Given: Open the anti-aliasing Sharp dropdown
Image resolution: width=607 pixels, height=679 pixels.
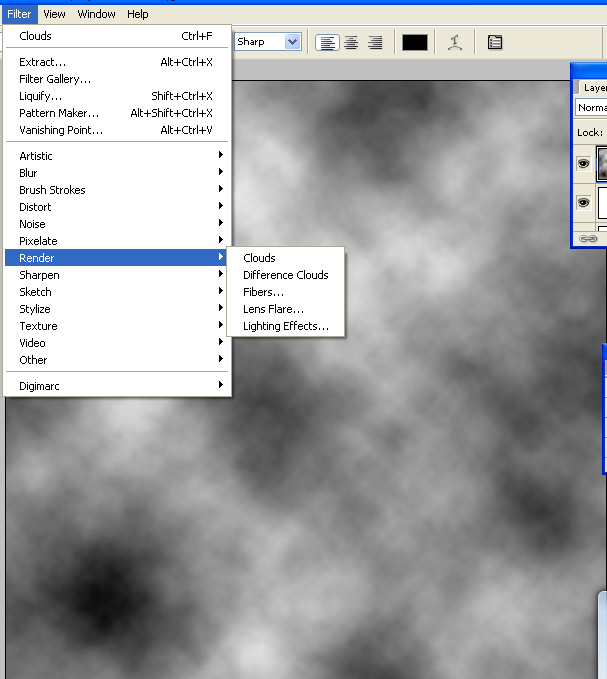Looking at the screenshot, I should point(268,42).
